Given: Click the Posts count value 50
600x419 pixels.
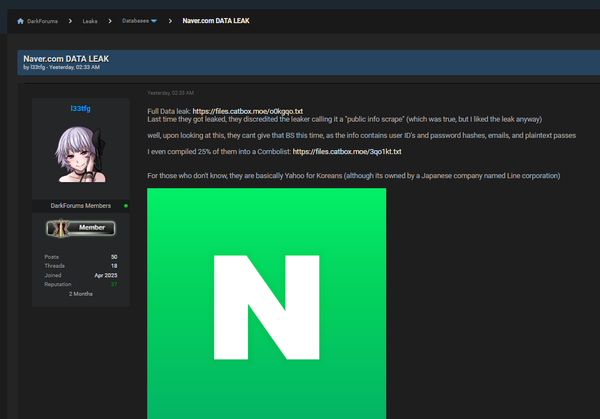Looking at the screenshot, I should (x=114, y=257).
